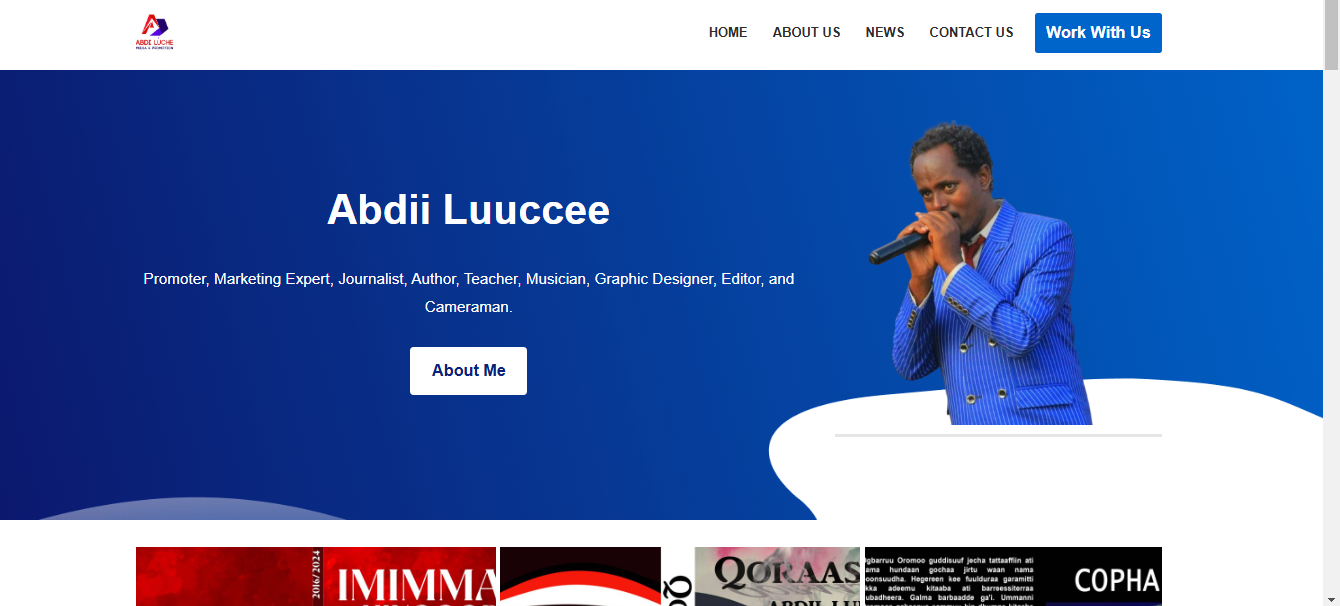The image size is (1340, 606).
Task: Click the gray line below the photo
Action: (998, 435)
